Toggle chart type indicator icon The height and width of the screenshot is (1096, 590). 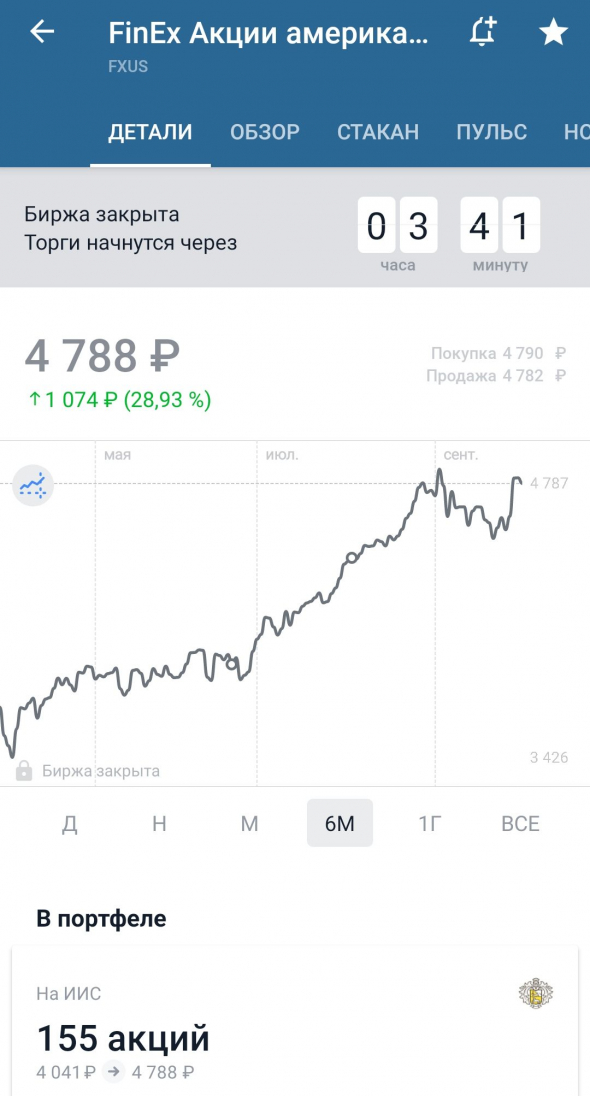click(33, 484)
